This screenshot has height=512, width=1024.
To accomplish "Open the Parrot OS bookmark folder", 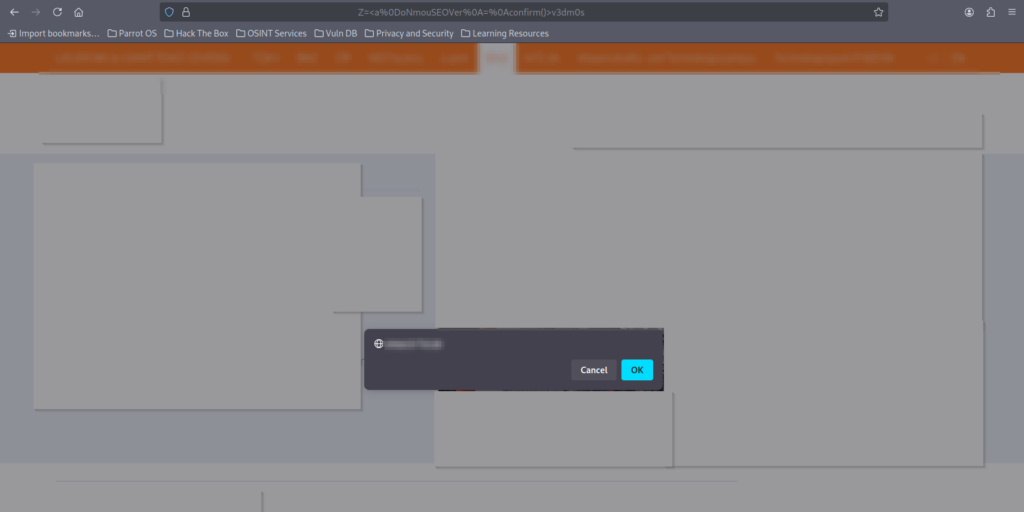I will [132, 33].
